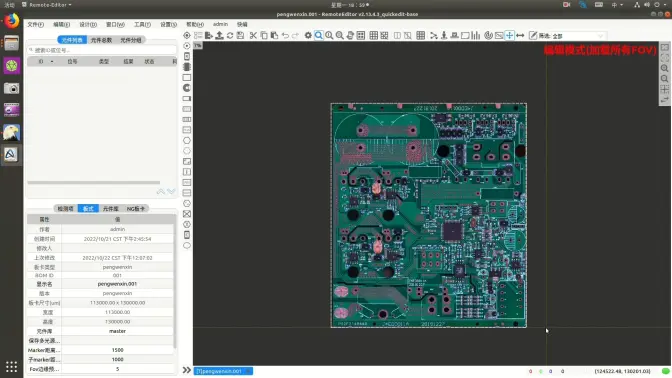Click the pengwenxin.001 document tab at bottom
Screen dimensions: 672x378
point(223,371)
